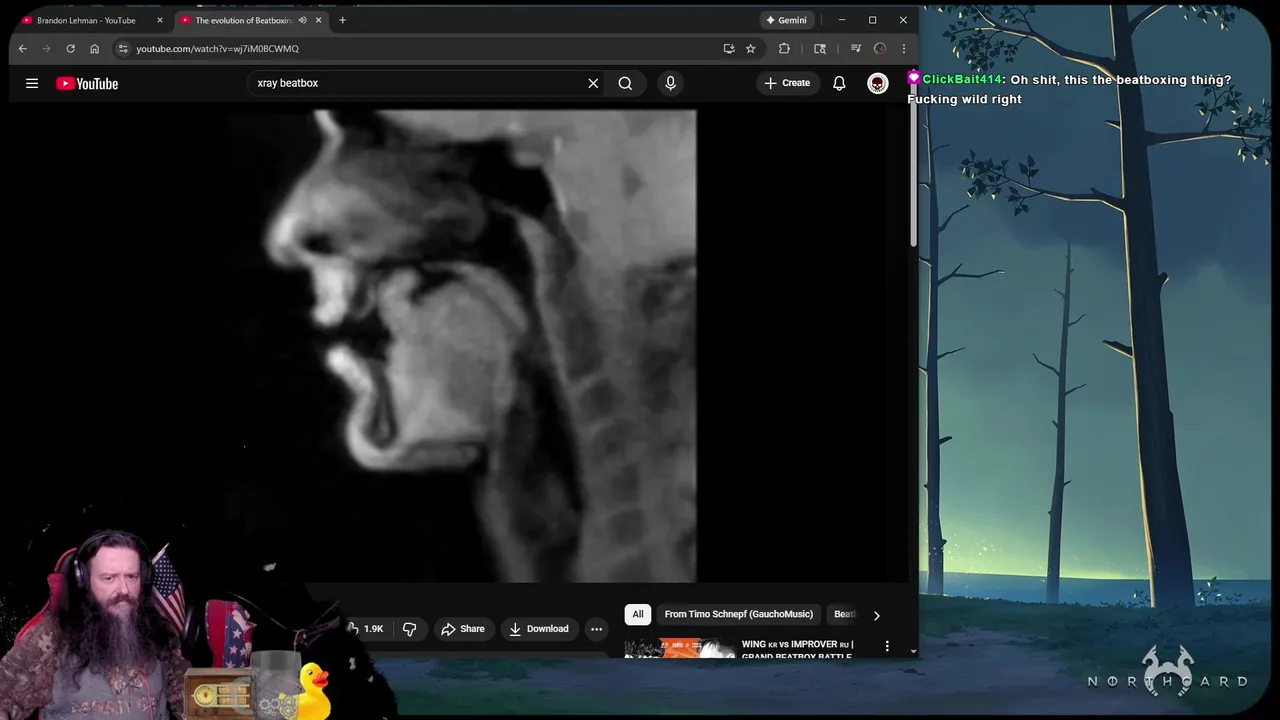Click the browser Forward arrow

coord(46,48)
